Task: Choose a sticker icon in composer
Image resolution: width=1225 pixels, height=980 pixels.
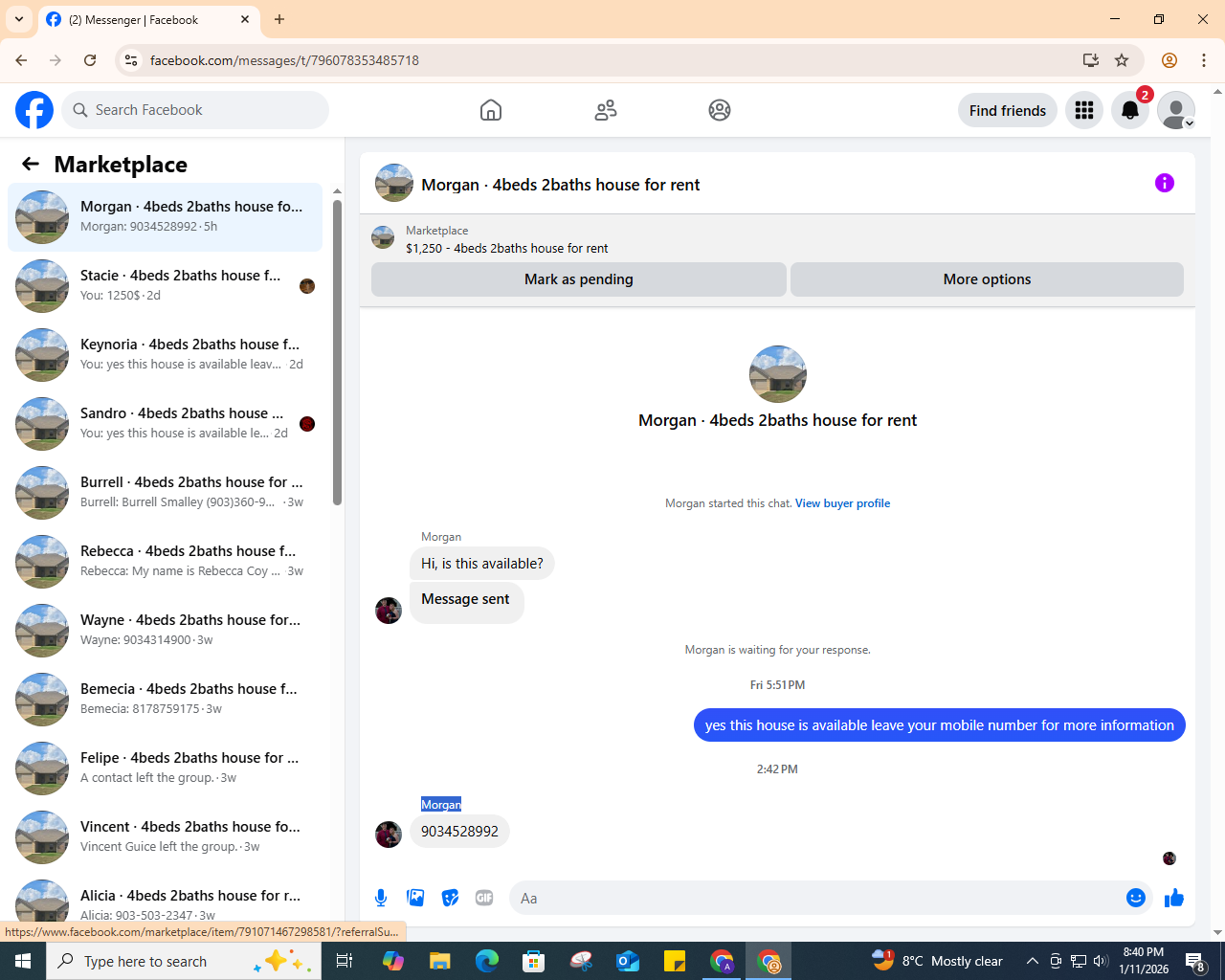Action: tap(450, 898)
